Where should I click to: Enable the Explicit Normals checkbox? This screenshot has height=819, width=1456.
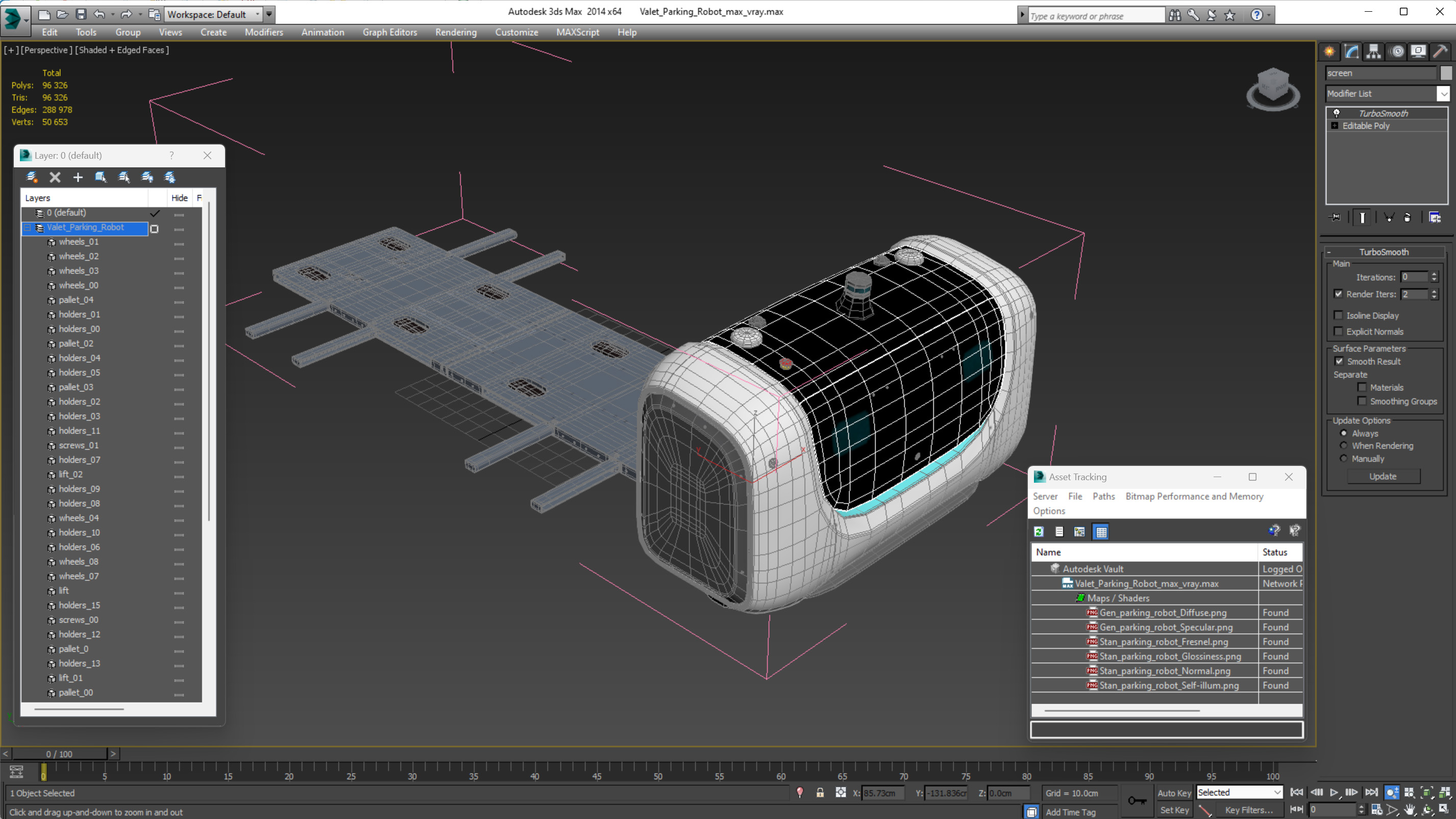pos(1338,331)
